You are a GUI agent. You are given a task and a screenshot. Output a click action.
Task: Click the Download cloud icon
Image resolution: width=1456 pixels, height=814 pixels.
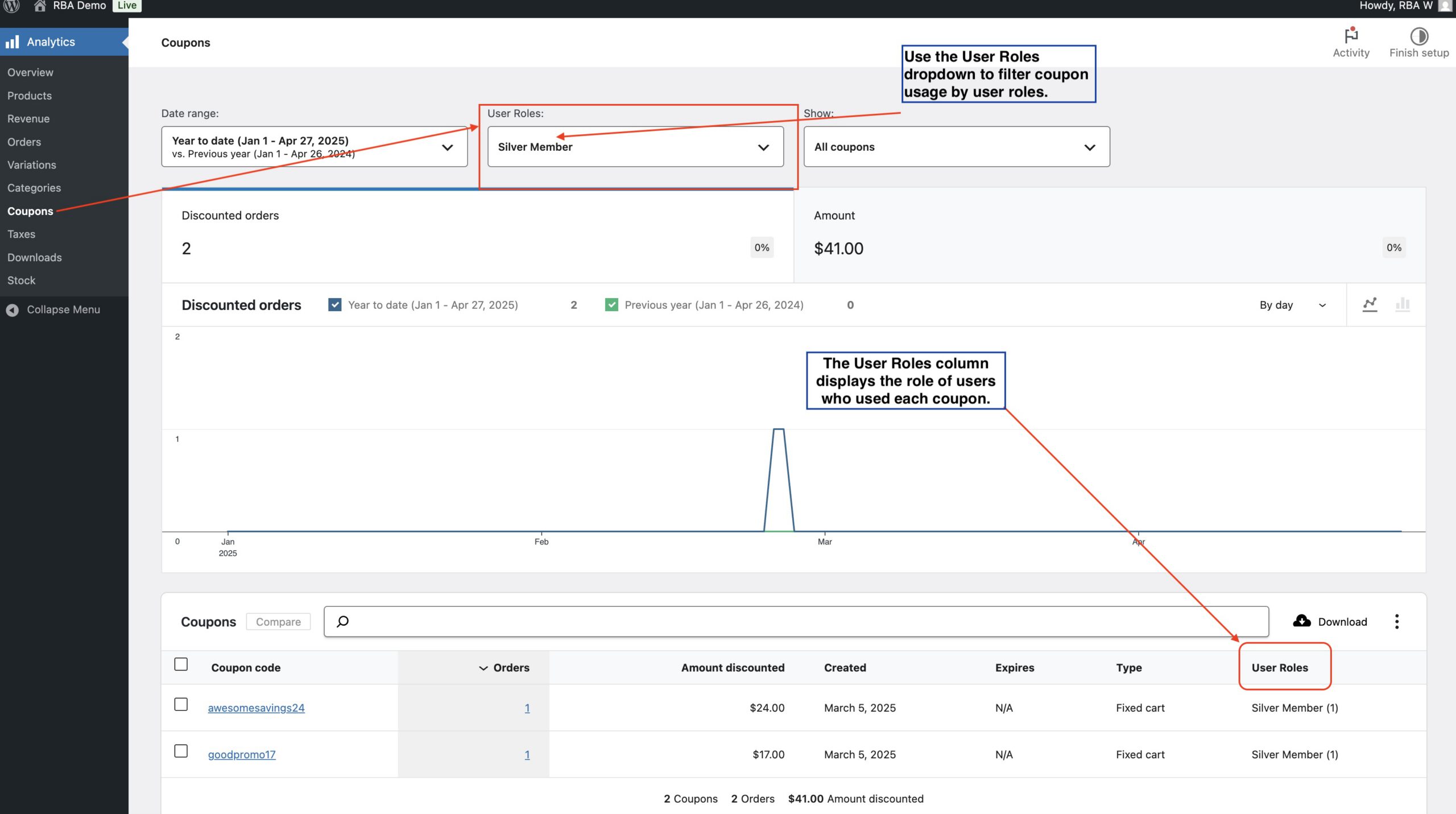point(1301,621)
